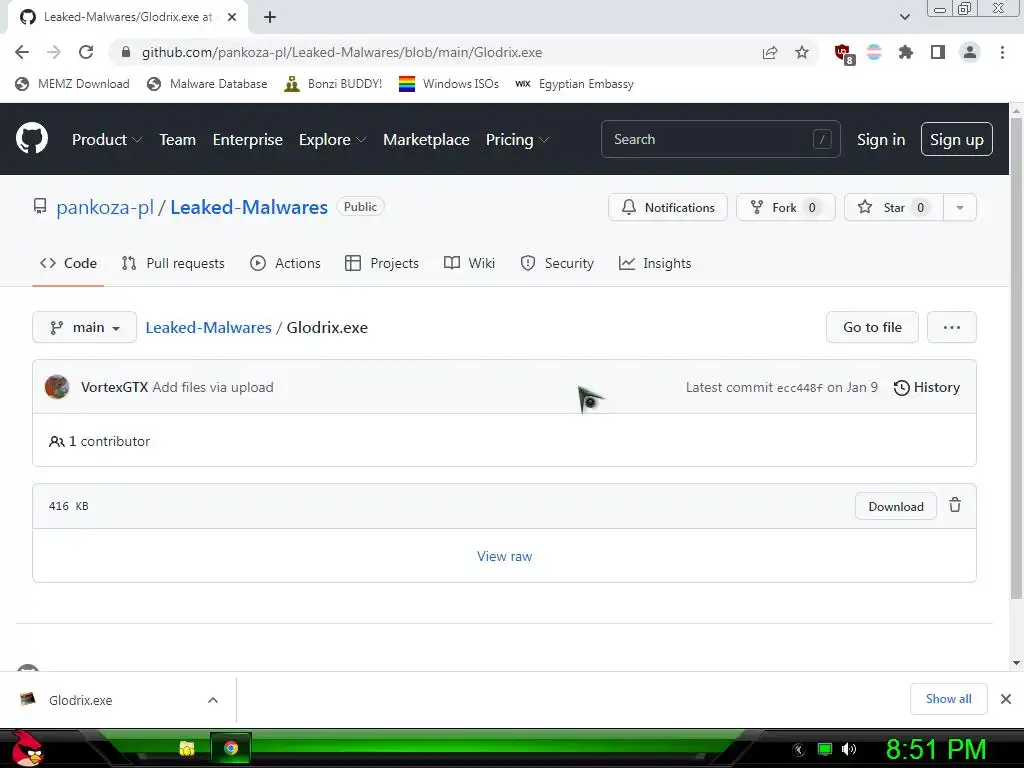The width and height of the screenshot is (1024, 768).
Task: Click the striped flag extension icon
Action: (874, 52)
